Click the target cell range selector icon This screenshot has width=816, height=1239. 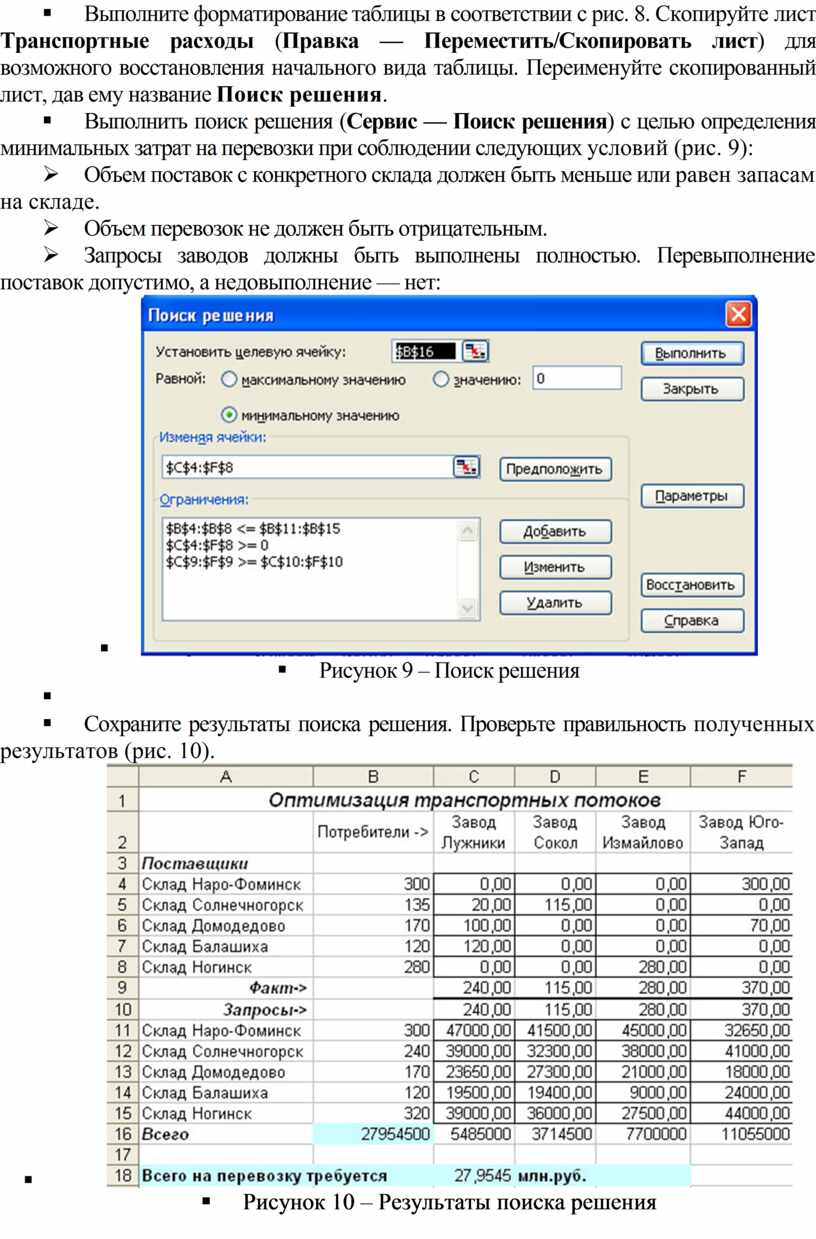point(476,351)
